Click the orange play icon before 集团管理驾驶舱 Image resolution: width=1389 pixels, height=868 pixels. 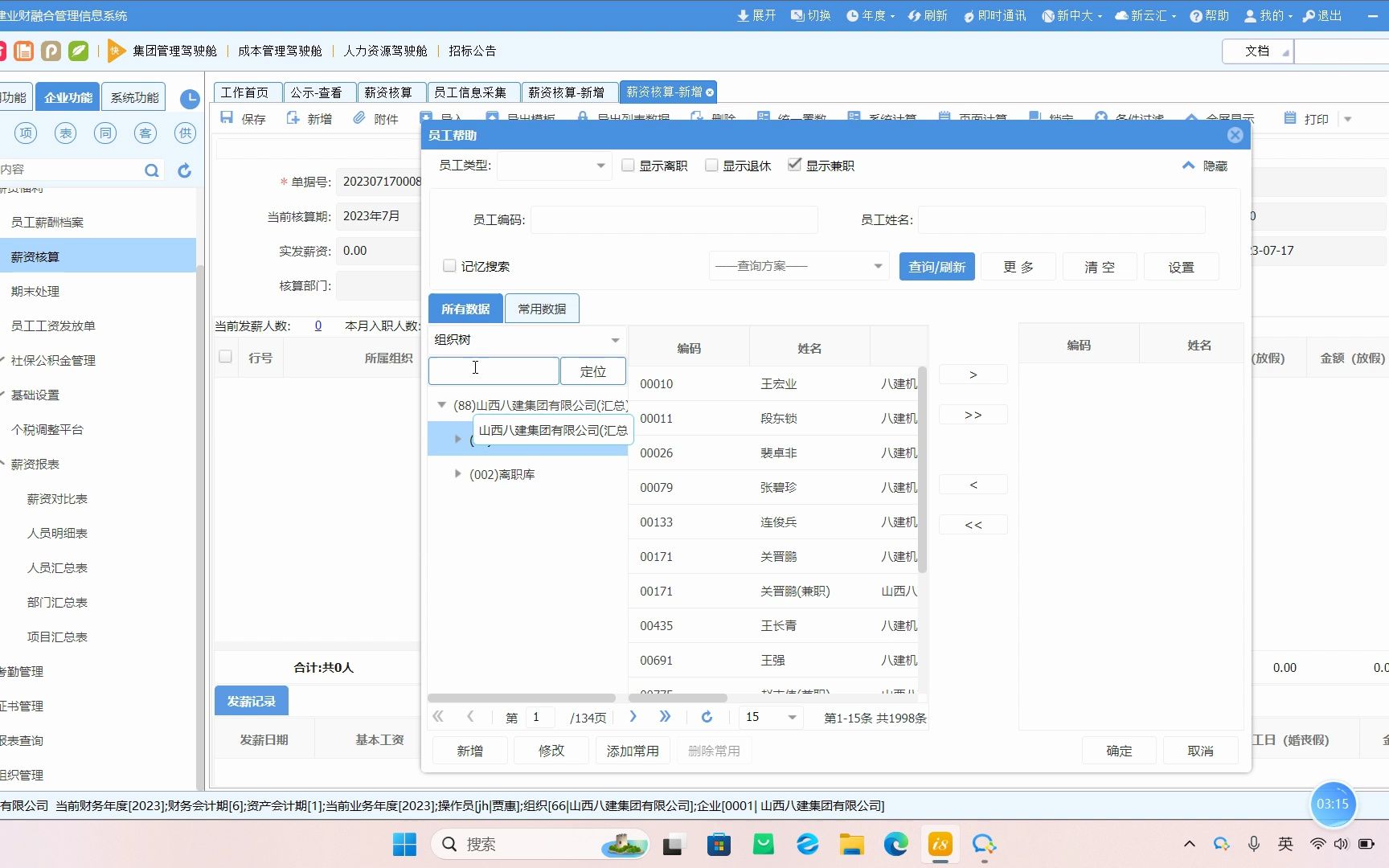click(x=116, y=51)
